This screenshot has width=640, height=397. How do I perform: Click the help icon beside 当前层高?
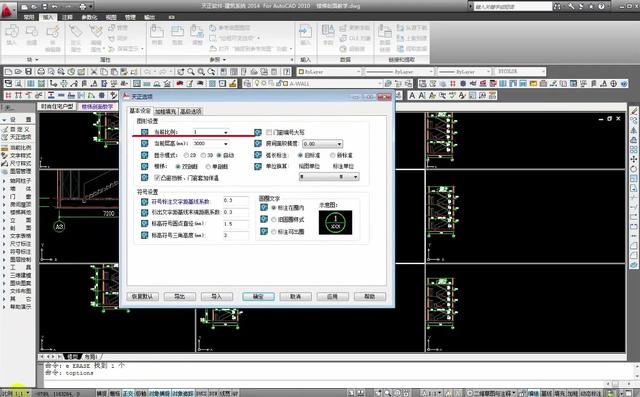pos(144,144)
